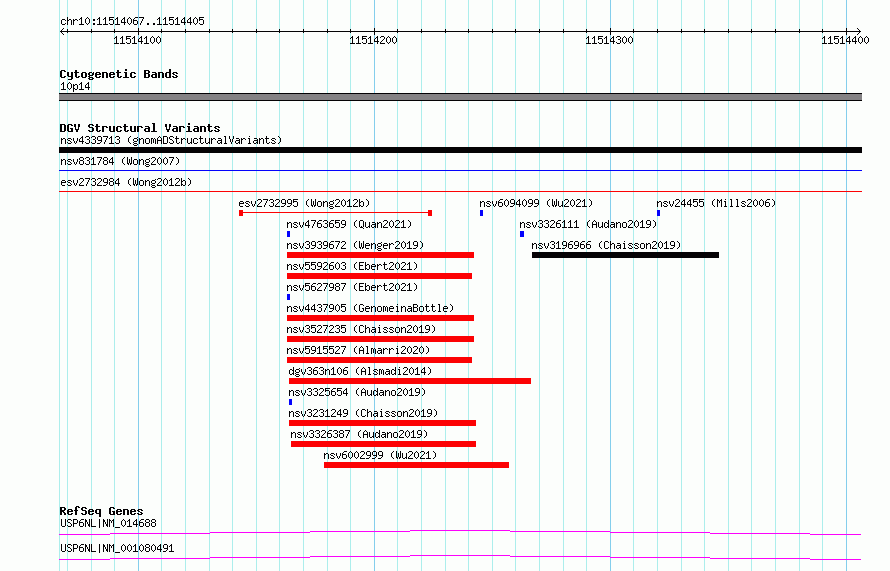Open nsv4763659 (Quan2021) variant label
Image resolution: width=890 pixels, height=571 pixels.
click(349, 224)
